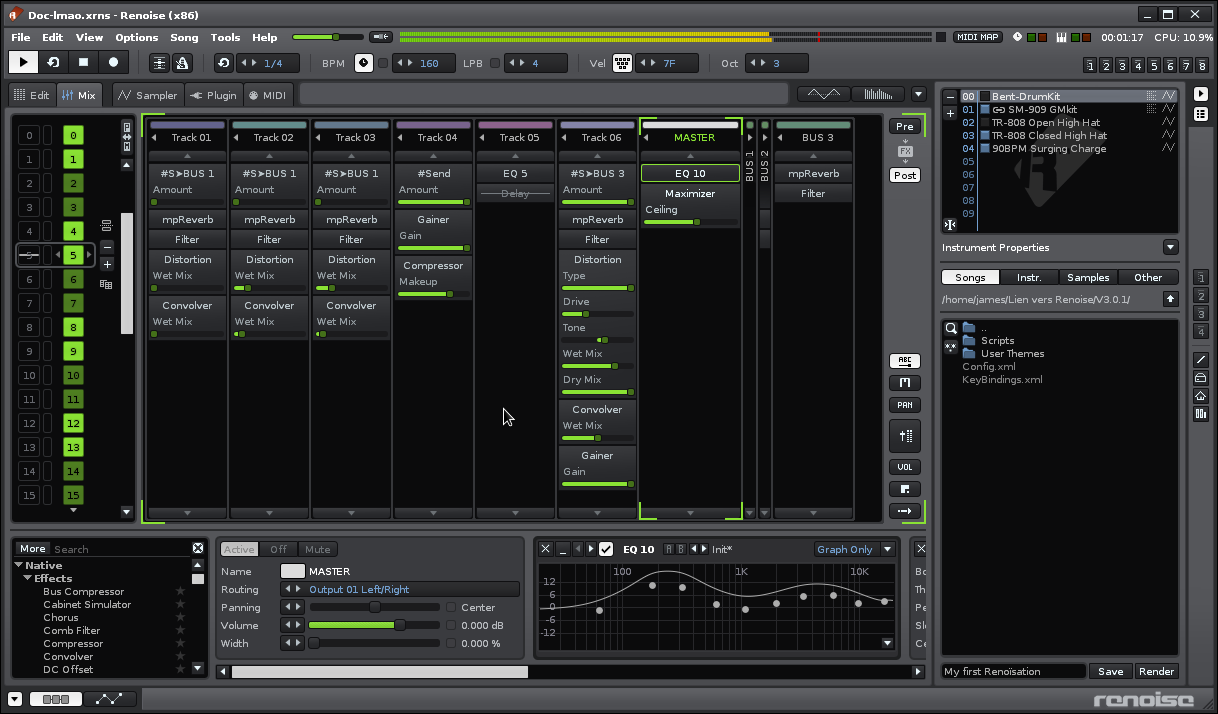1218x714 pixels.
Task: Click the up-arrow parent directory icon
Action: pyautogui.click(x=1170, y=299)
